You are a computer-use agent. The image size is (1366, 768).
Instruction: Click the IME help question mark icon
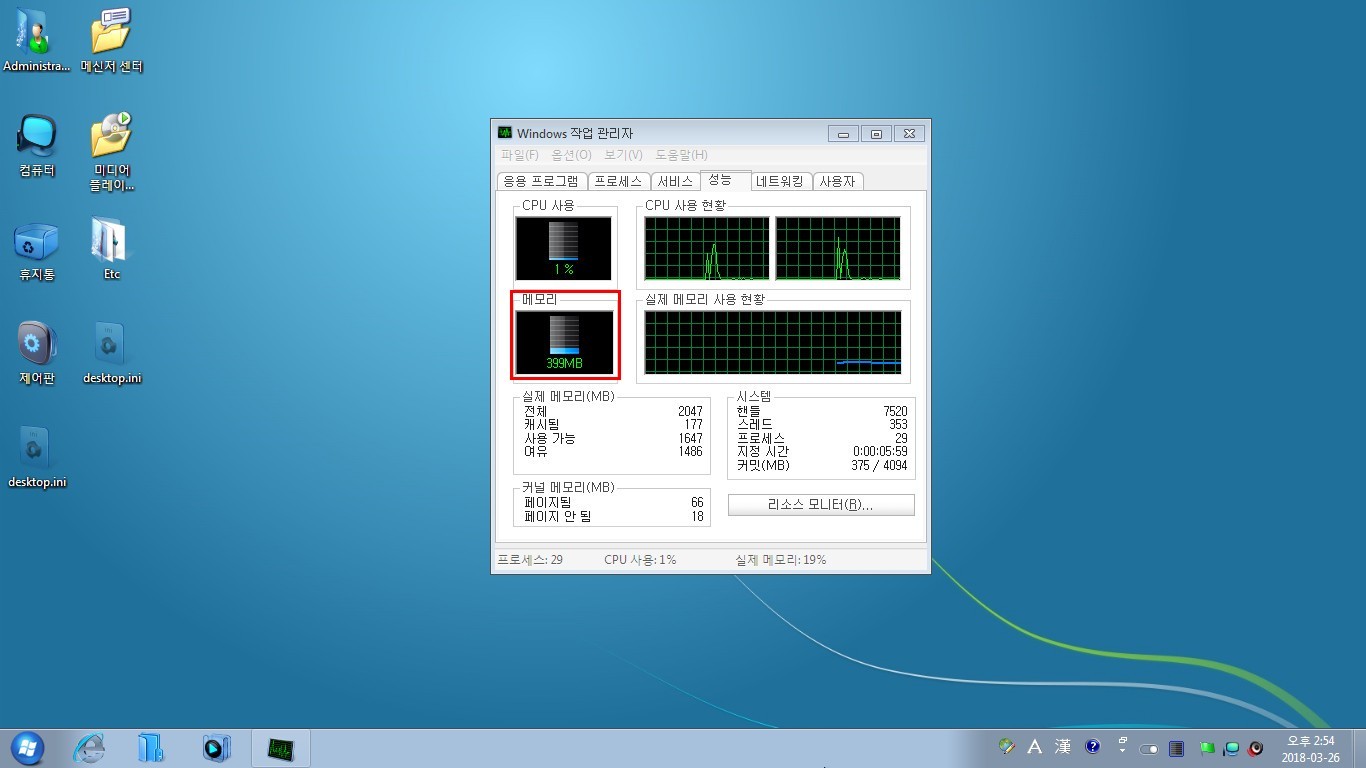[x=1093, y=746]
